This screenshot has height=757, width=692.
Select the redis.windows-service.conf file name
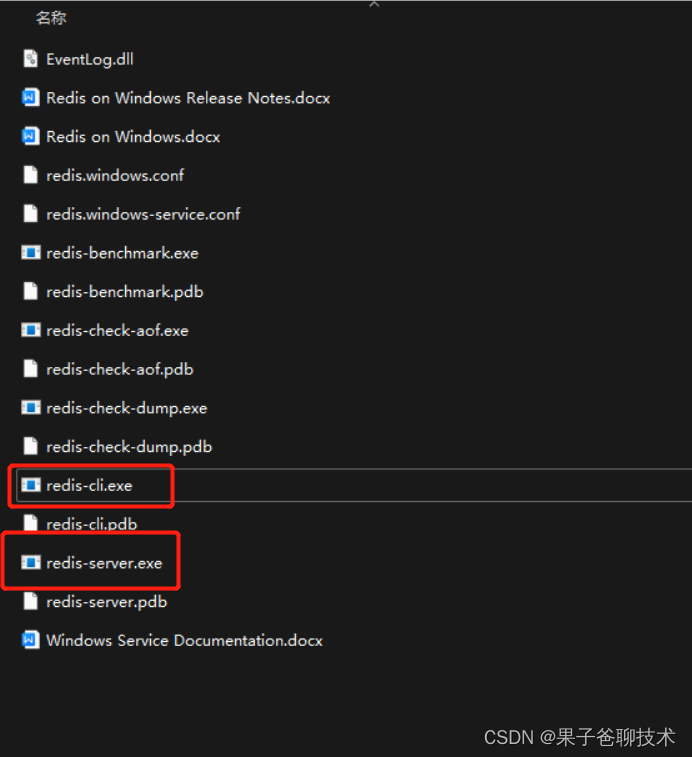(x=143, y=214)
